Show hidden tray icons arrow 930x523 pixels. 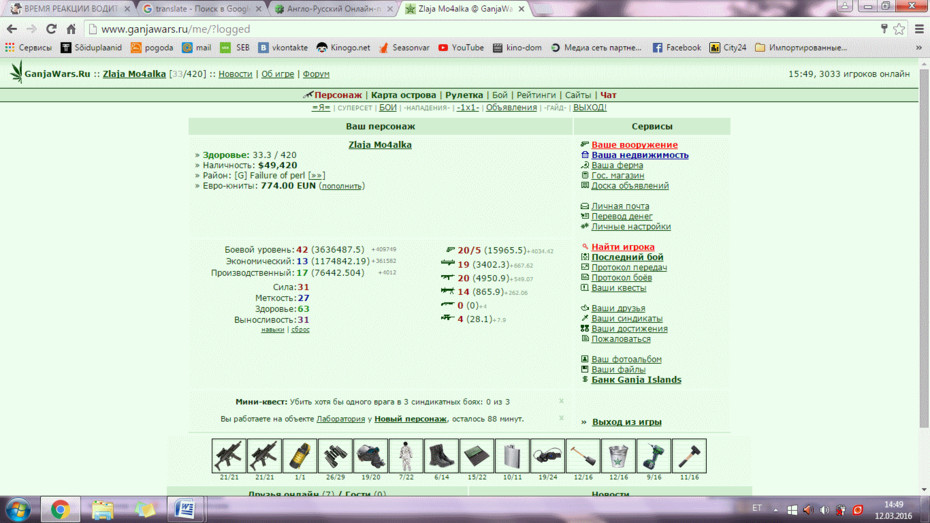tap(775, 510)
